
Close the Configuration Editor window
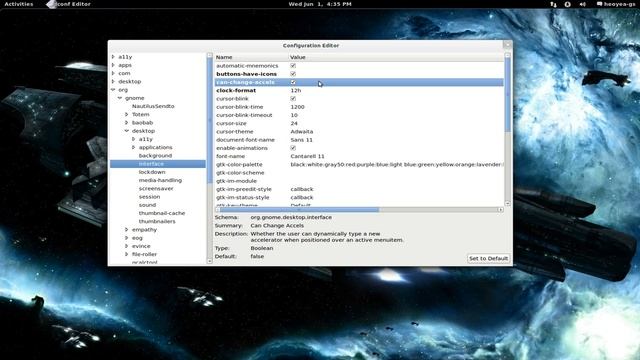[x=507, y=45]
